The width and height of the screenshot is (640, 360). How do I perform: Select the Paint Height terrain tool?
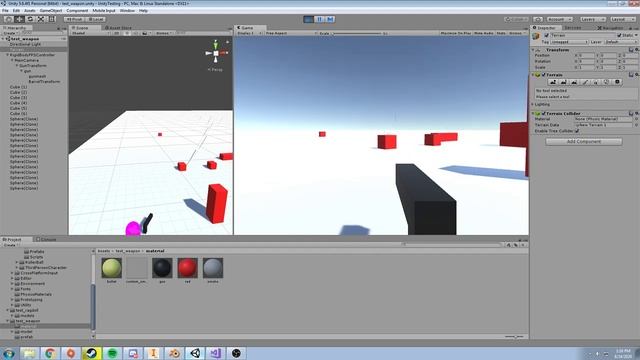click(x=564, y=82)
